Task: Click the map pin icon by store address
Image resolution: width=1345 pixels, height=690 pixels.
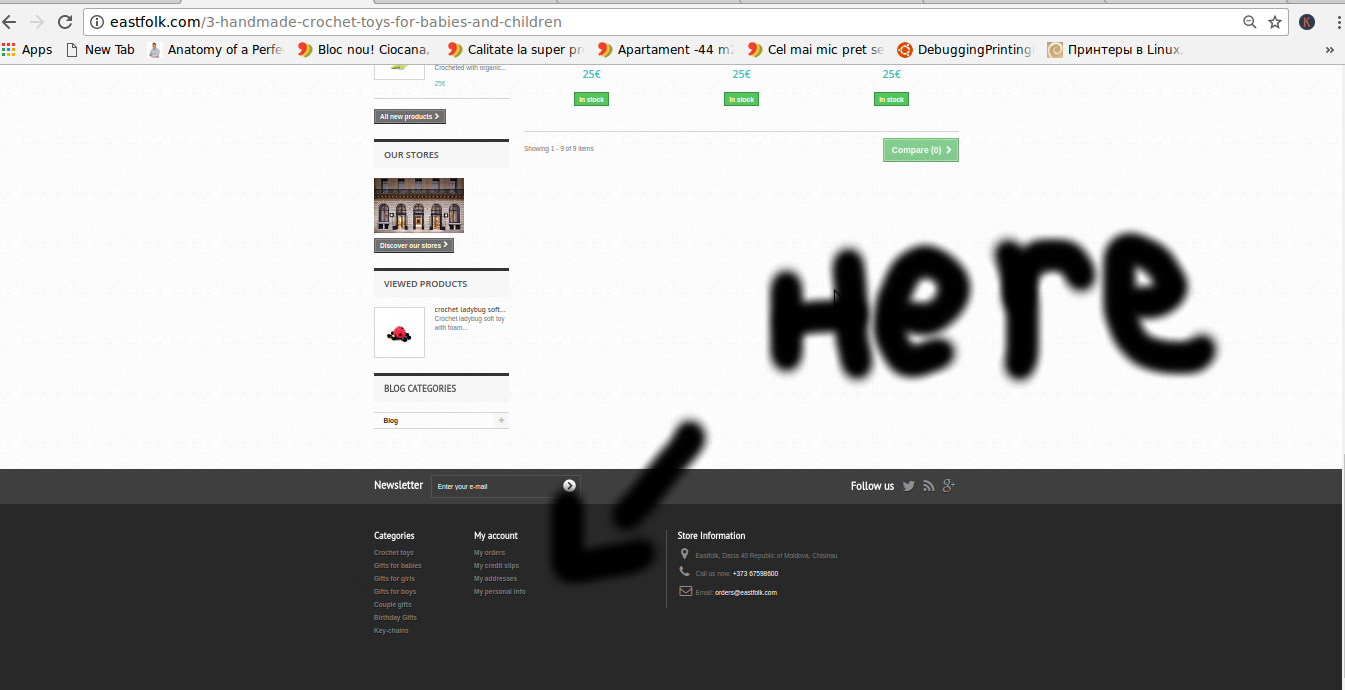Action: tap(684, 554)
